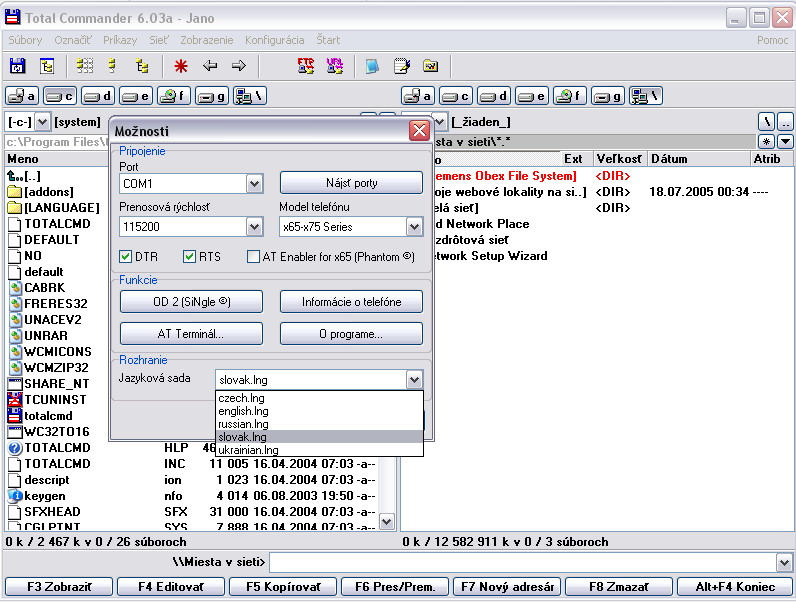Click the F8 Zmazať button

(619, 587)
